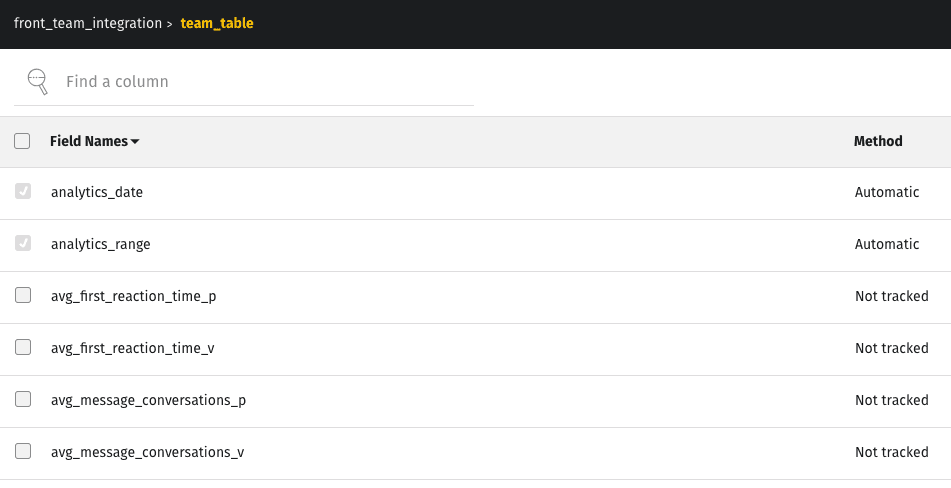The image size is (951, 488).
Task: Open Not tracked method for avg_first_reaction_time_p
Action: click(892, 296)
